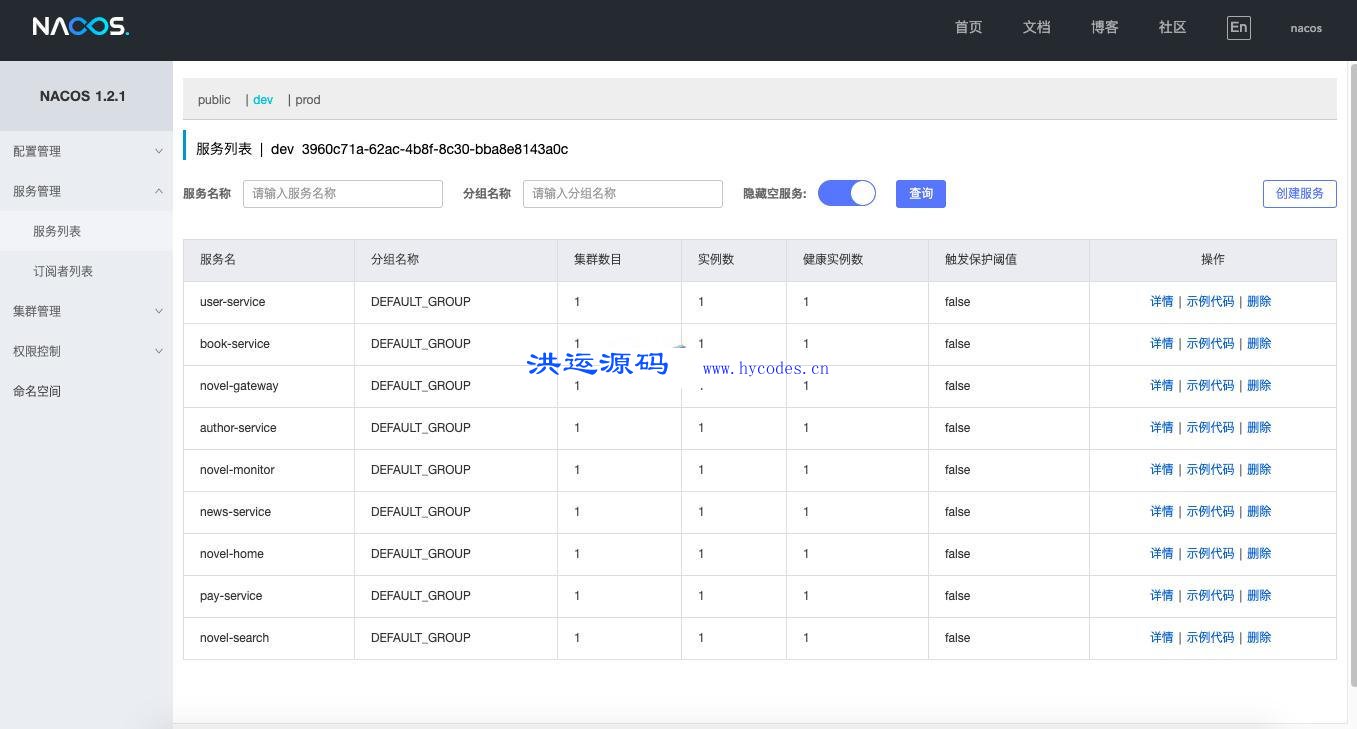Open 首页 in the top navigation
Viewport: 1357px width, 729px height.
968,27
